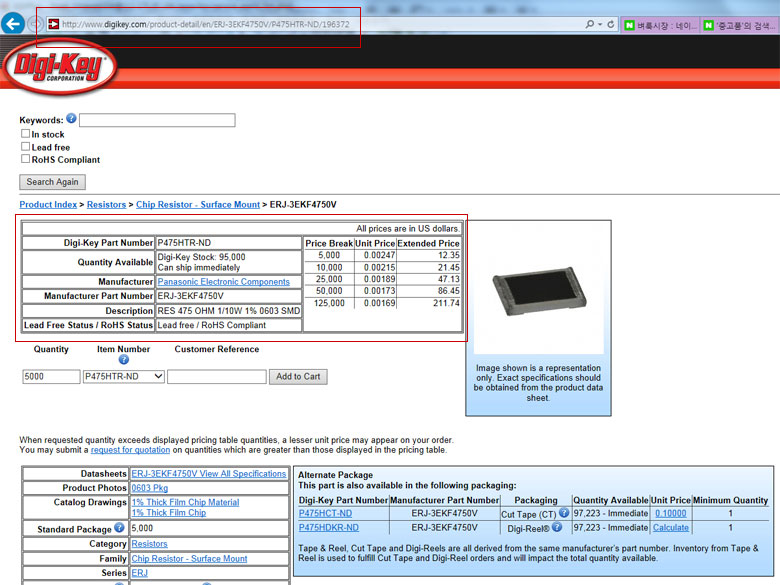Open the P475HDKR-ND alternate package link

point(328,527)
